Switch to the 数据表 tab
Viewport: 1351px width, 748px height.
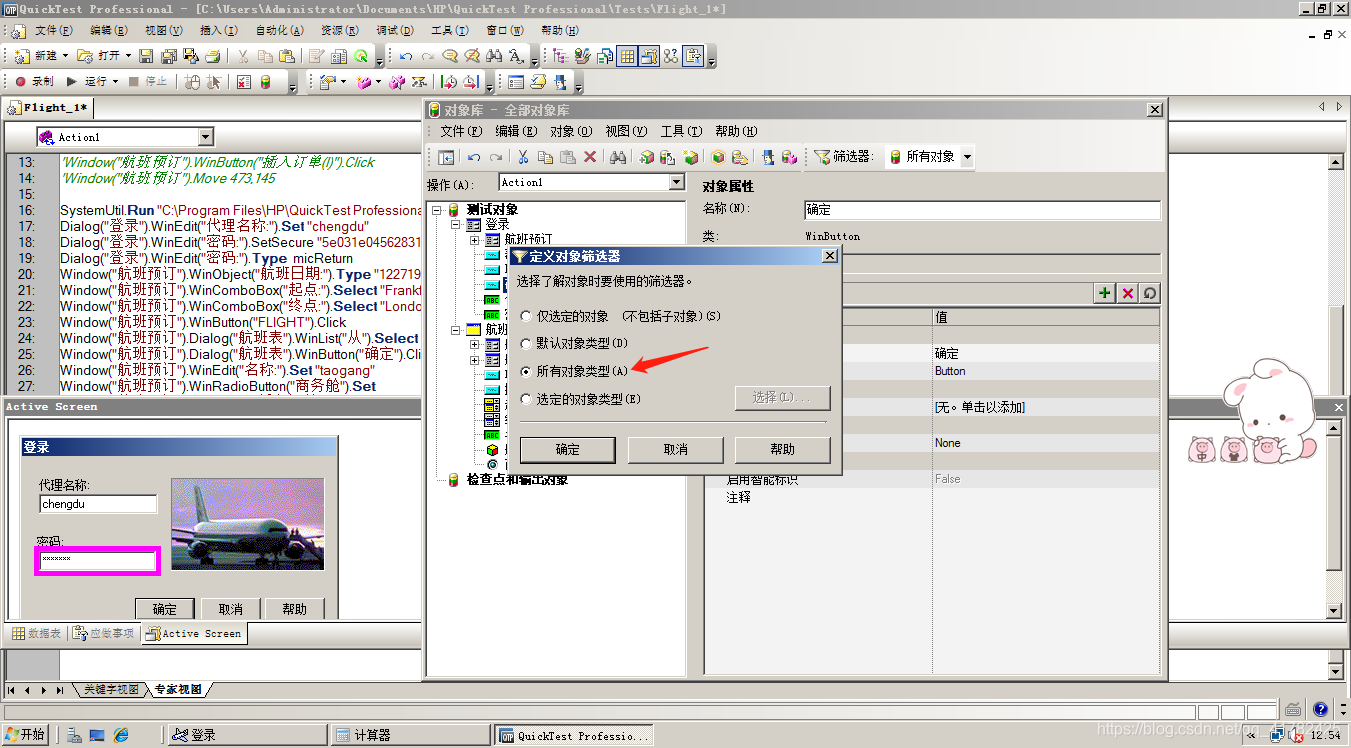[x=36, y=633]
